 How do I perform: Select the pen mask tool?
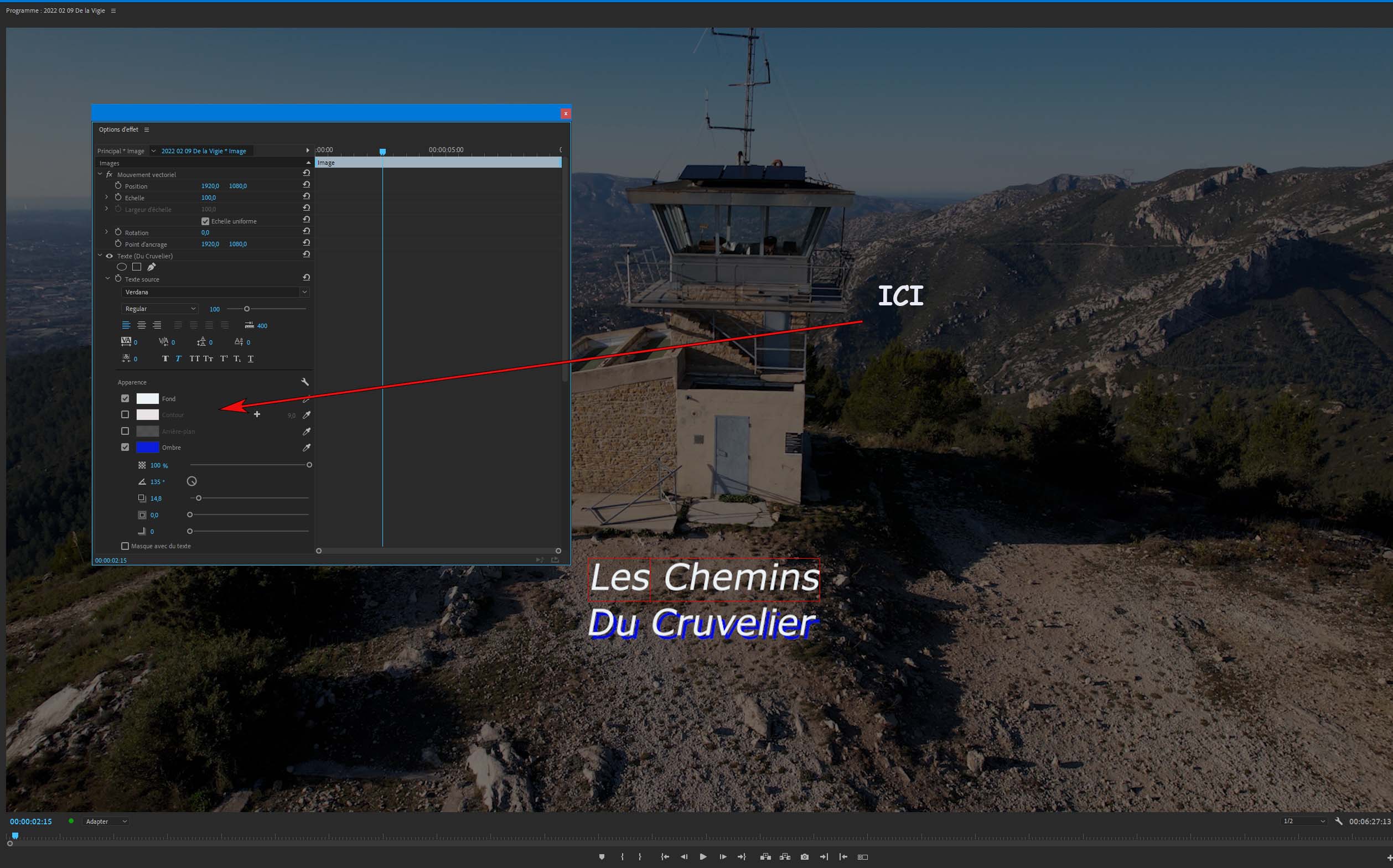coord(152,267)
